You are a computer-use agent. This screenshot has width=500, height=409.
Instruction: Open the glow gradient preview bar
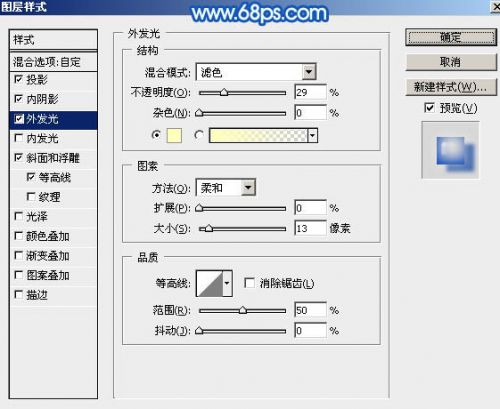[258, 135]
